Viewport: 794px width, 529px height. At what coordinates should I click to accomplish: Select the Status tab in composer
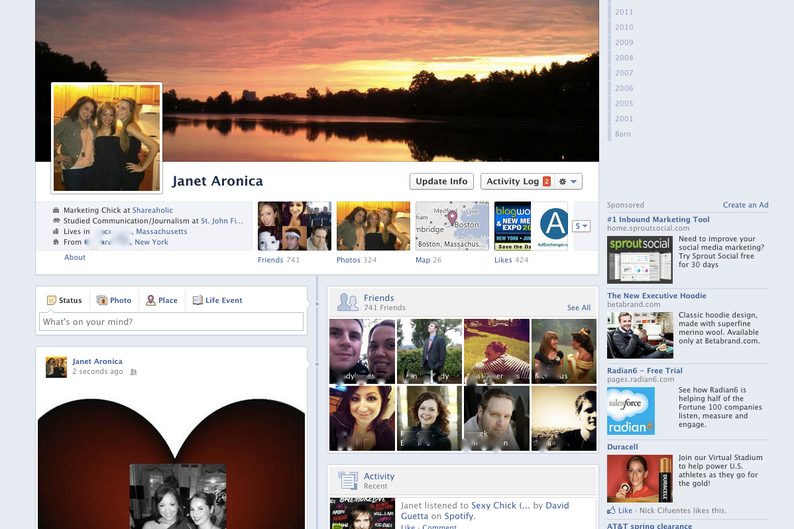coord(64,300)
